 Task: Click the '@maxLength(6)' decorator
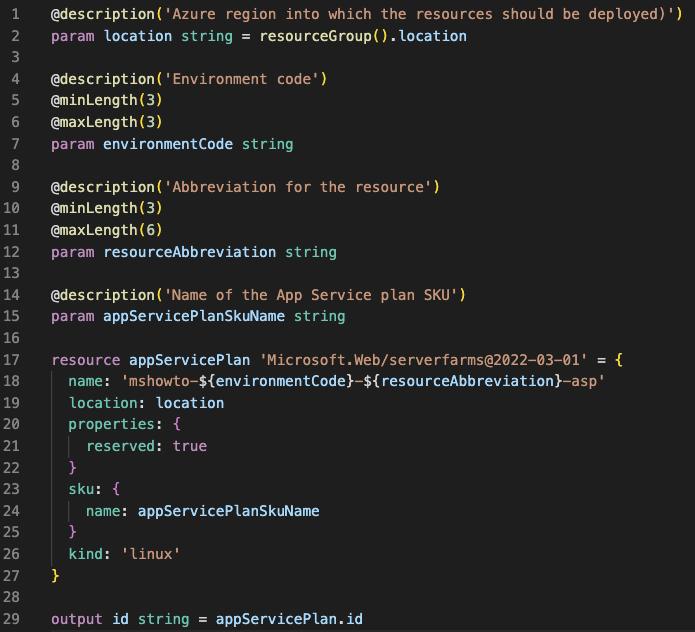point(107,230)
